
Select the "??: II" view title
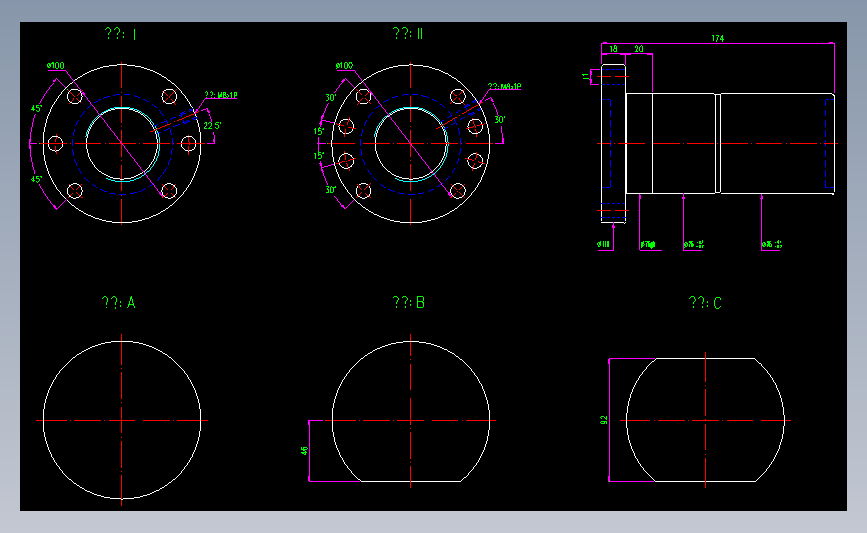[408, 34]
